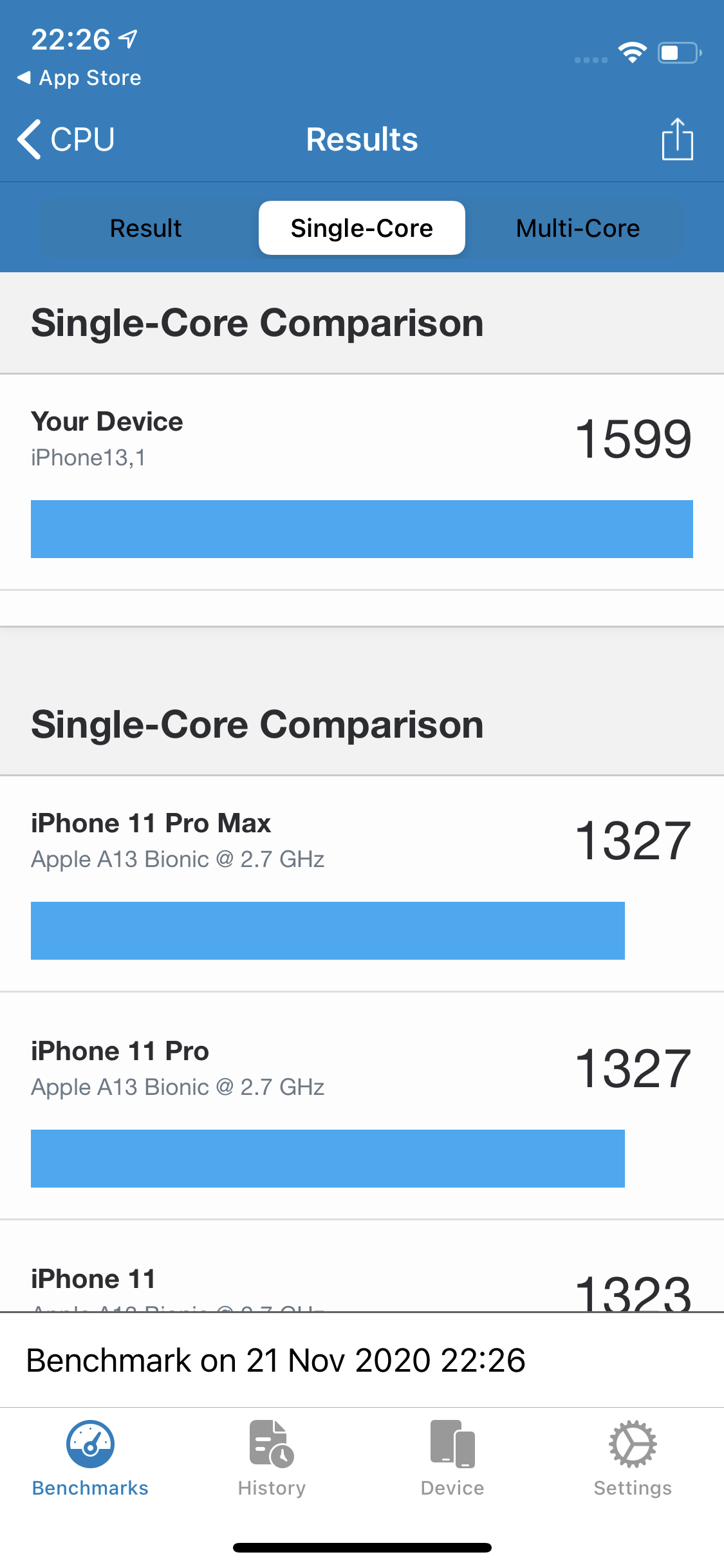The height and width of the screenshot is (1568, 724).
Task: Tap the battery indicator icon
Action: [678, 53]
